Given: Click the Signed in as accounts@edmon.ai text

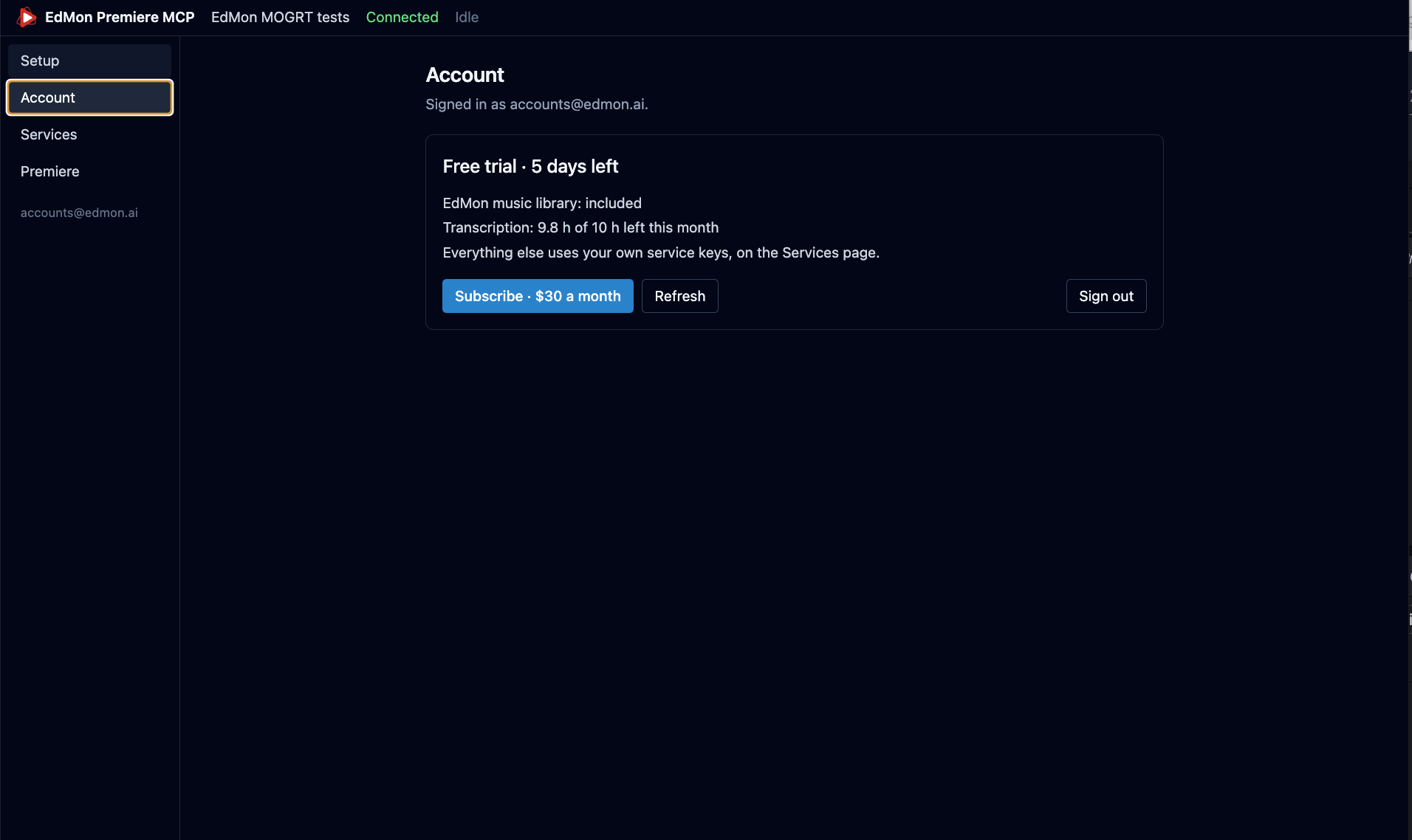Looking at the screenshot, I should click(537, 104).
